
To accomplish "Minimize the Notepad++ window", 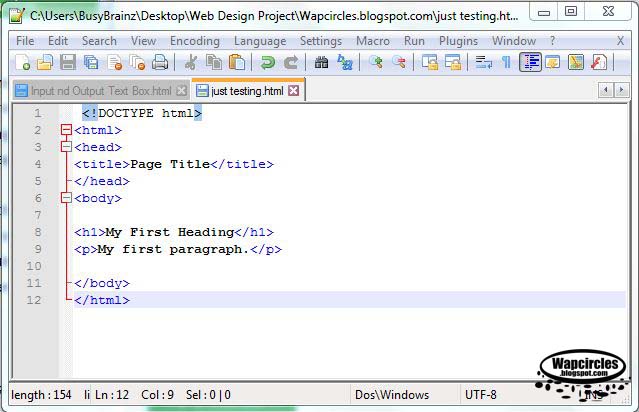I will pyautogui.click(x=543, y=11).
